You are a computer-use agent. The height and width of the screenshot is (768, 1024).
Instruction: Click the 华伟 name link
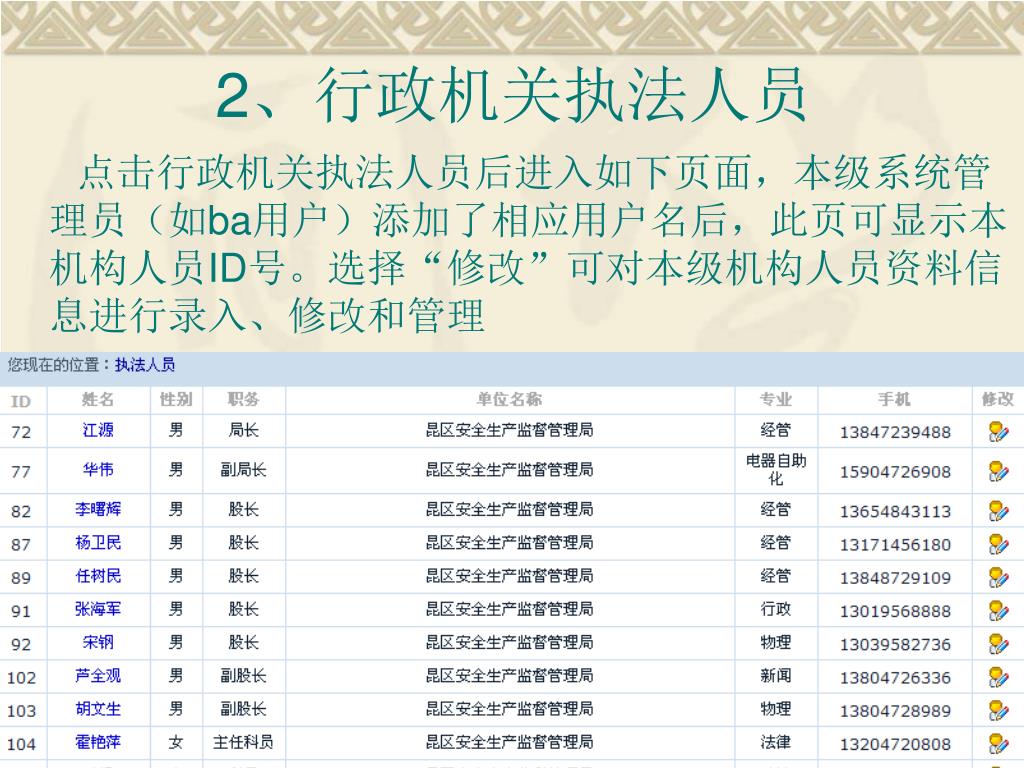tap(98, 470)
